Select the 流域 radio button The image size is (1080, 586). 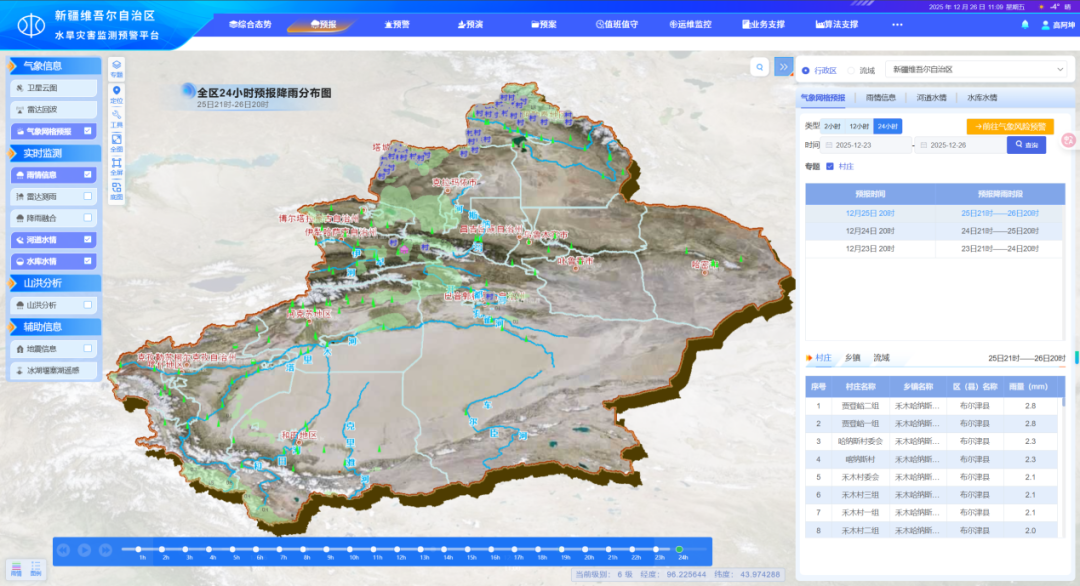coord(851,70)
